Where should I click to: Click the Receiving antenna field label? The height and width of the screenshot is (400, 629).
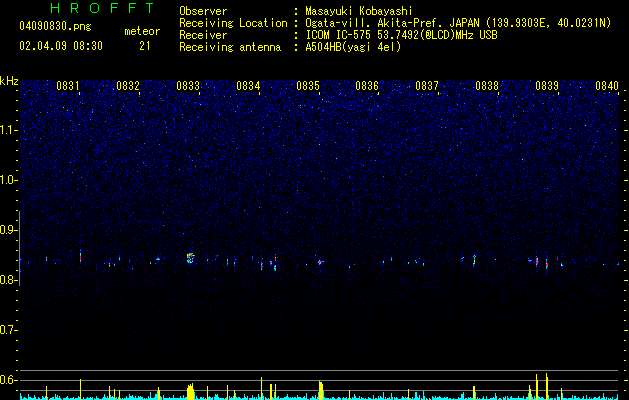pos(230,47)
